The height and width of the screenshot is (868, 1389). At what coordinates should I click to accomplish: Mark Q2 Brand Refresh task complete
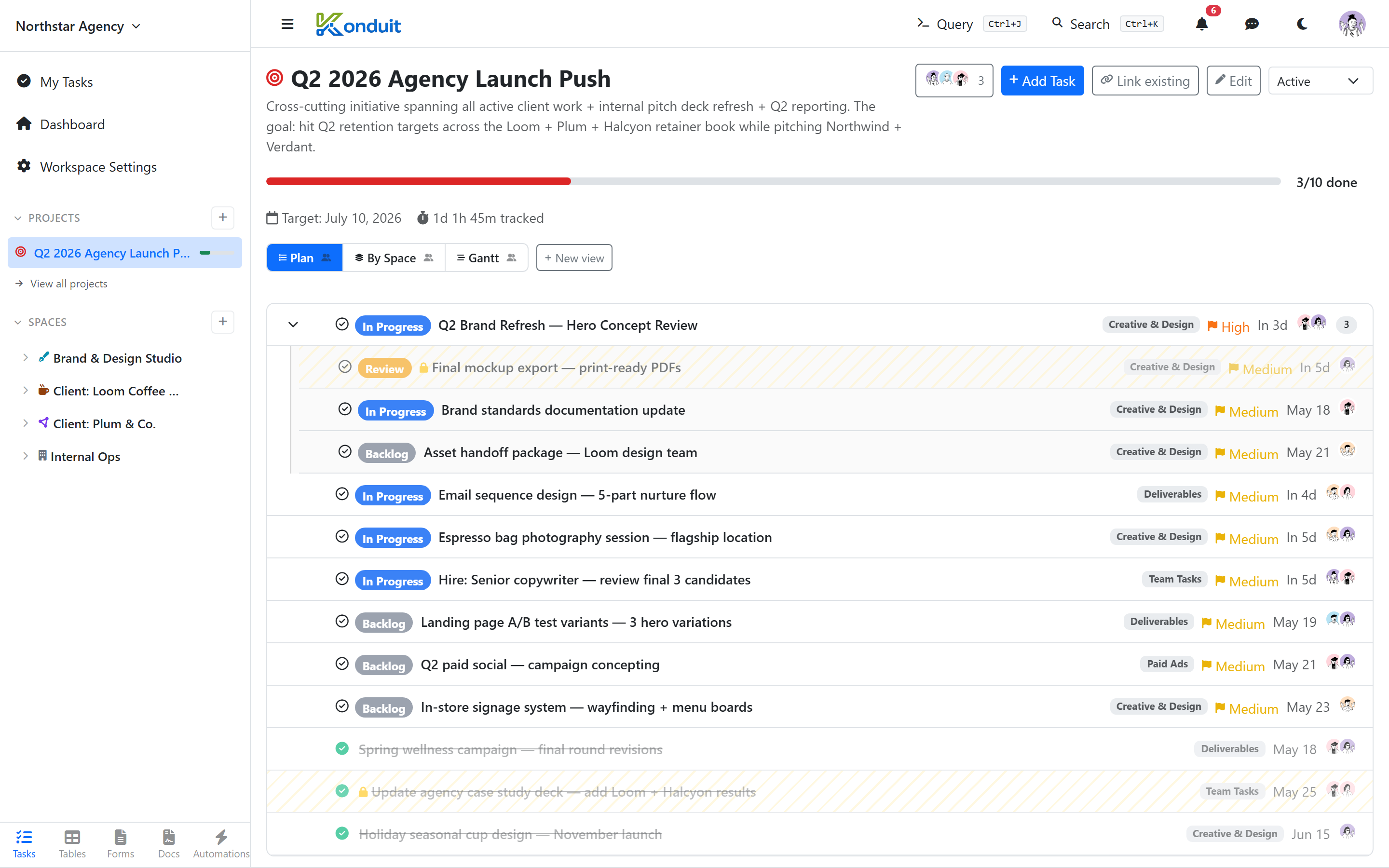point(342,325)
